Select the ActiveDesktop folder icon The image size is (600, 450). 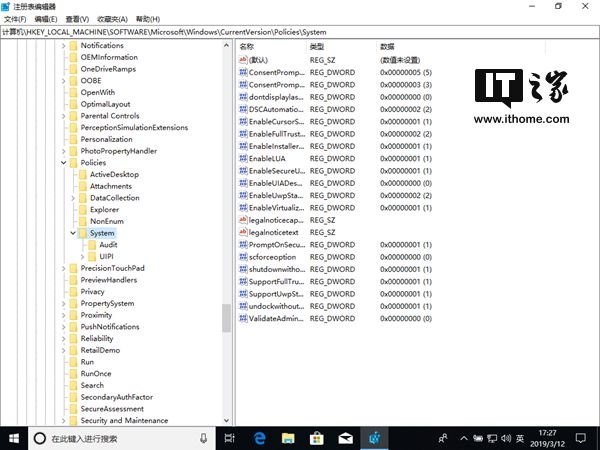coord(83,175)
